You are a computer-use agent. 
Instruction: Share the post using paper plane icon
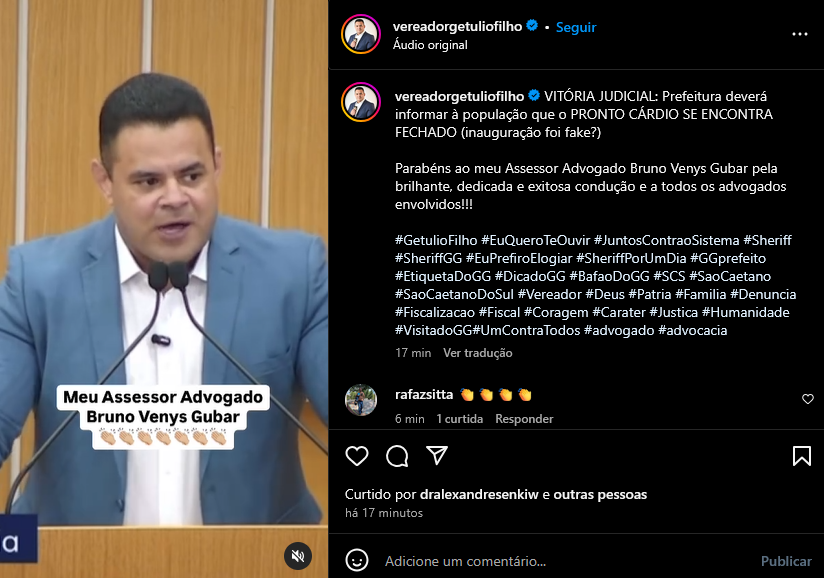[x=437, y=456]
